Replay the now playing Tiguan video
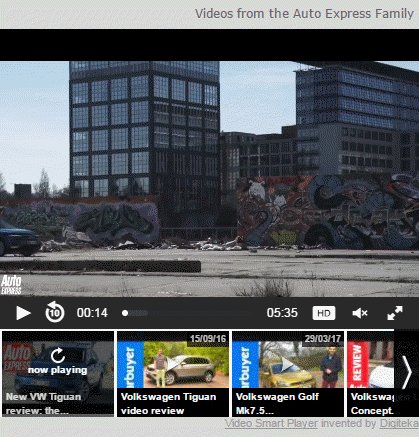 coord(58,361)
